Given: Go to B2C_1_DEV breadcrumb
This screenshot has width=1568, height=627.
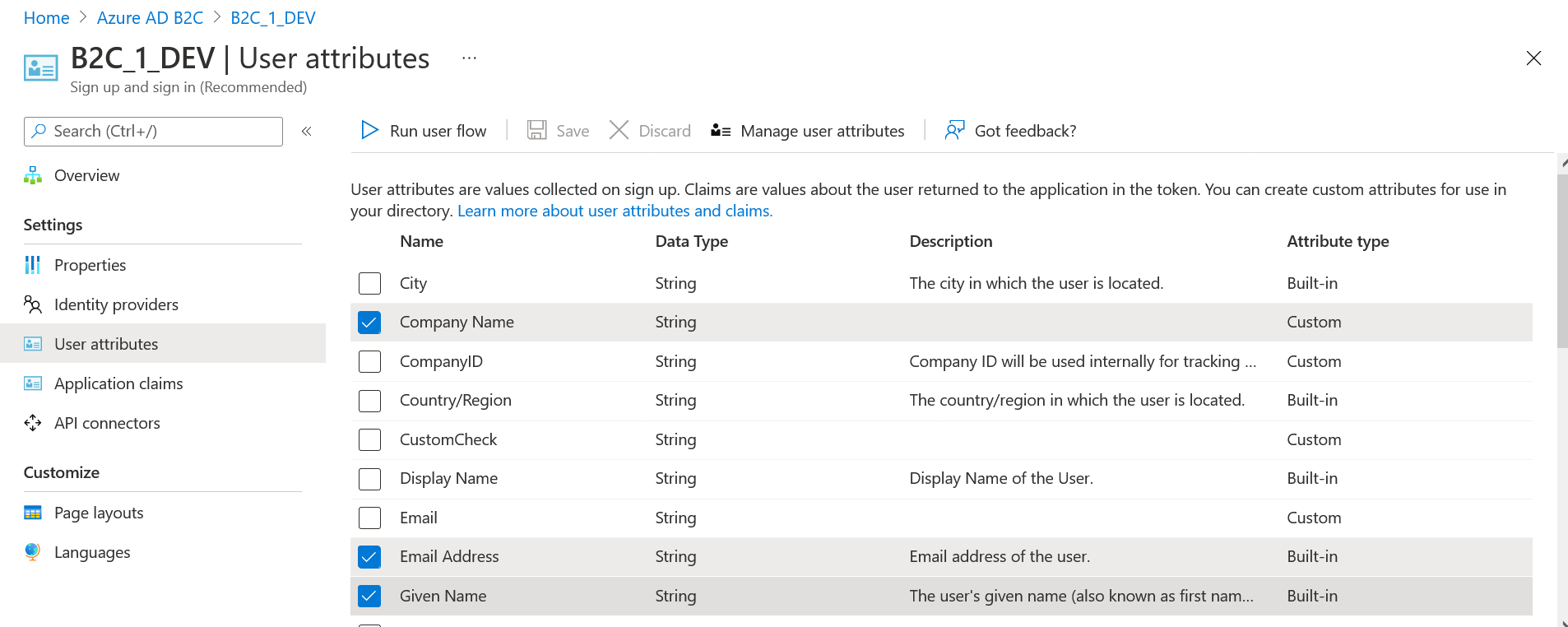Looking at the screenshot, I should coord(273,18).
